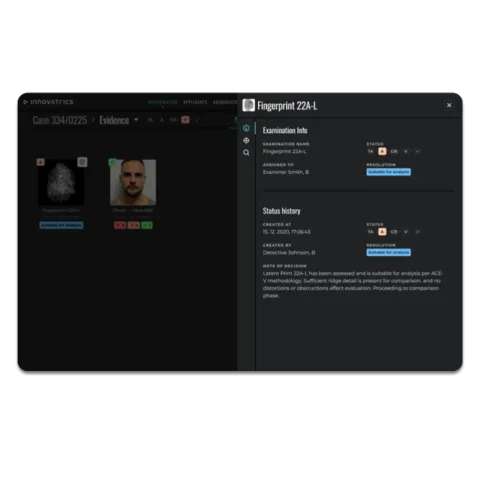Viewport: 480px width, 480px height.
Task: Open the face photo evidence thumbnail
Action: pos(133,182)
